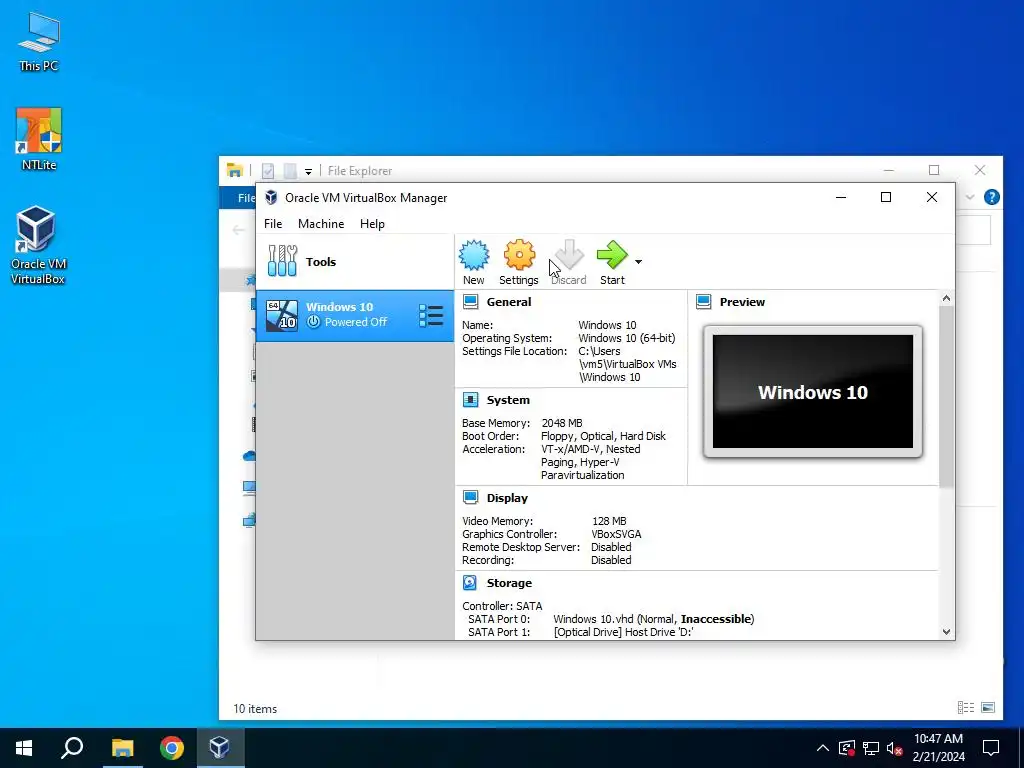Click the Storage section heading

click(x=509, y=583)
